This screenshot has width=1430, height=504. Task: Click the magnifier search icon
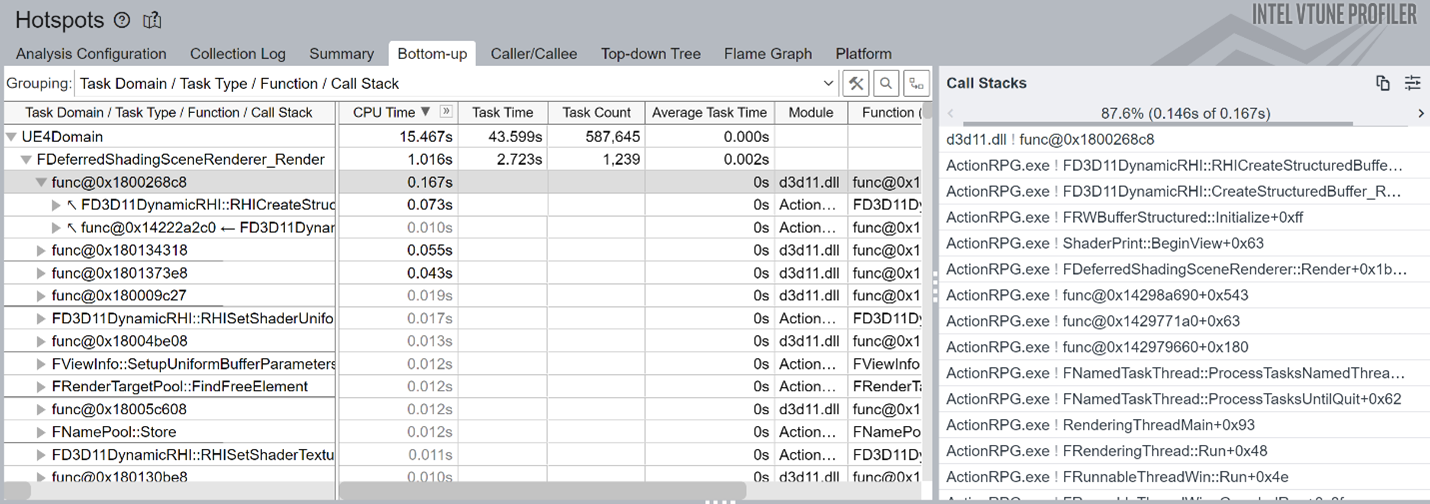(x=886, y=84)
